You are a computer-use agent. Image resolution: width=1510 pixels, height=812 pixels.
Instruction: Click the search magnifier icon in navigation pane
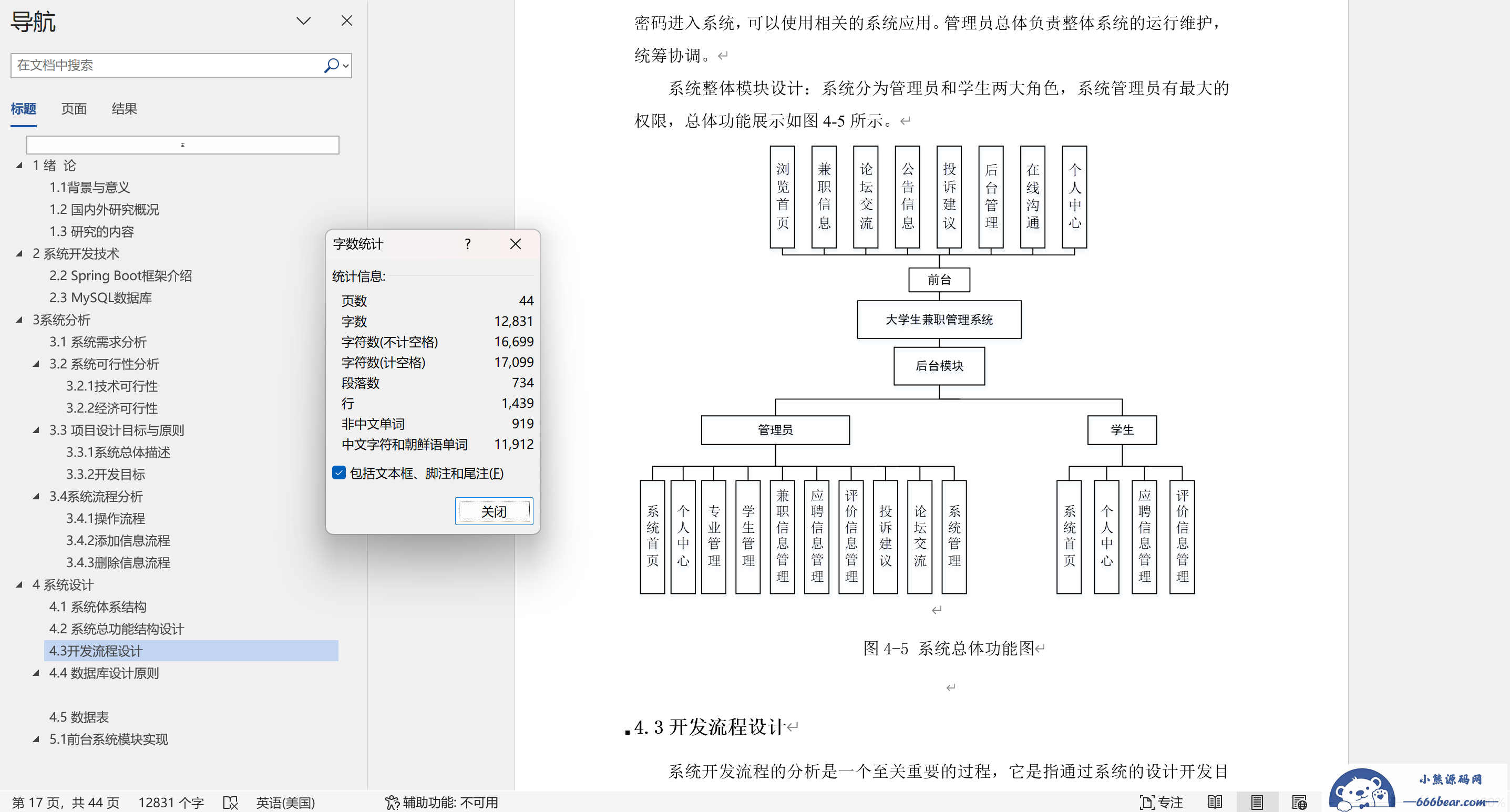click(x=332, y=65)
